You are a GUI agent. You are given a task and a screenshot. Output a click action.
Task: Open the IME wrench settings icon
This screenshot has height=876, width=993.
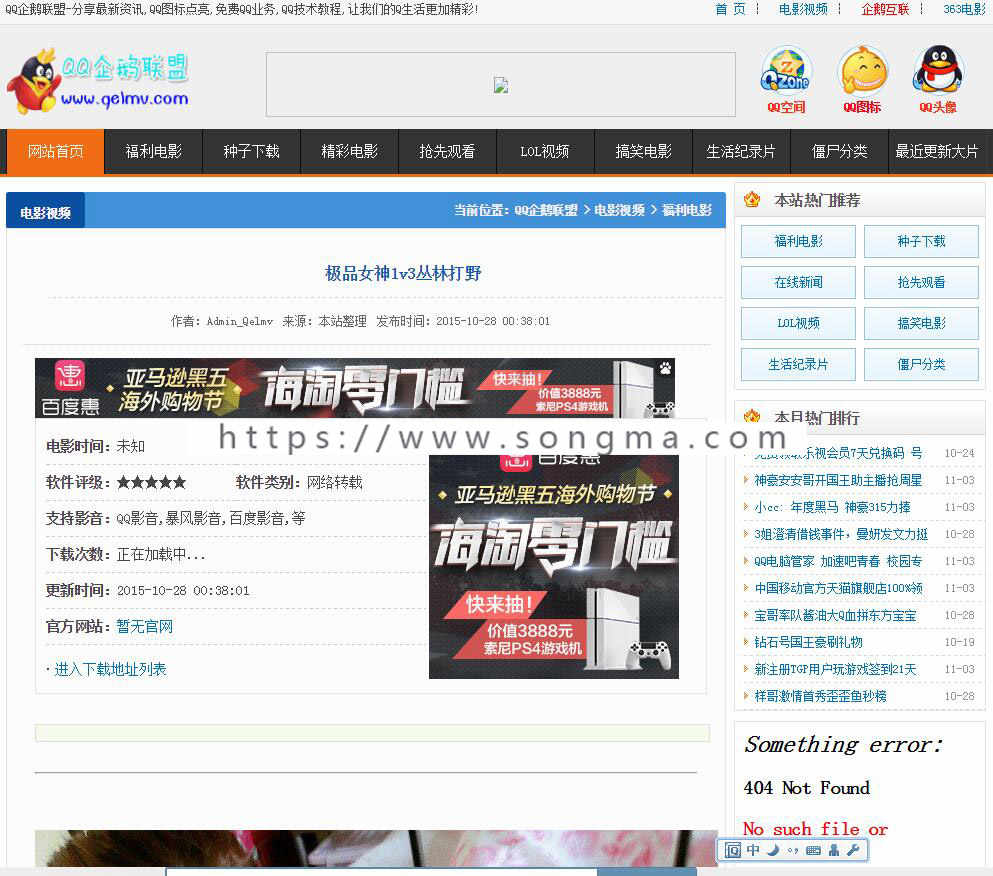tap(853, 850)
